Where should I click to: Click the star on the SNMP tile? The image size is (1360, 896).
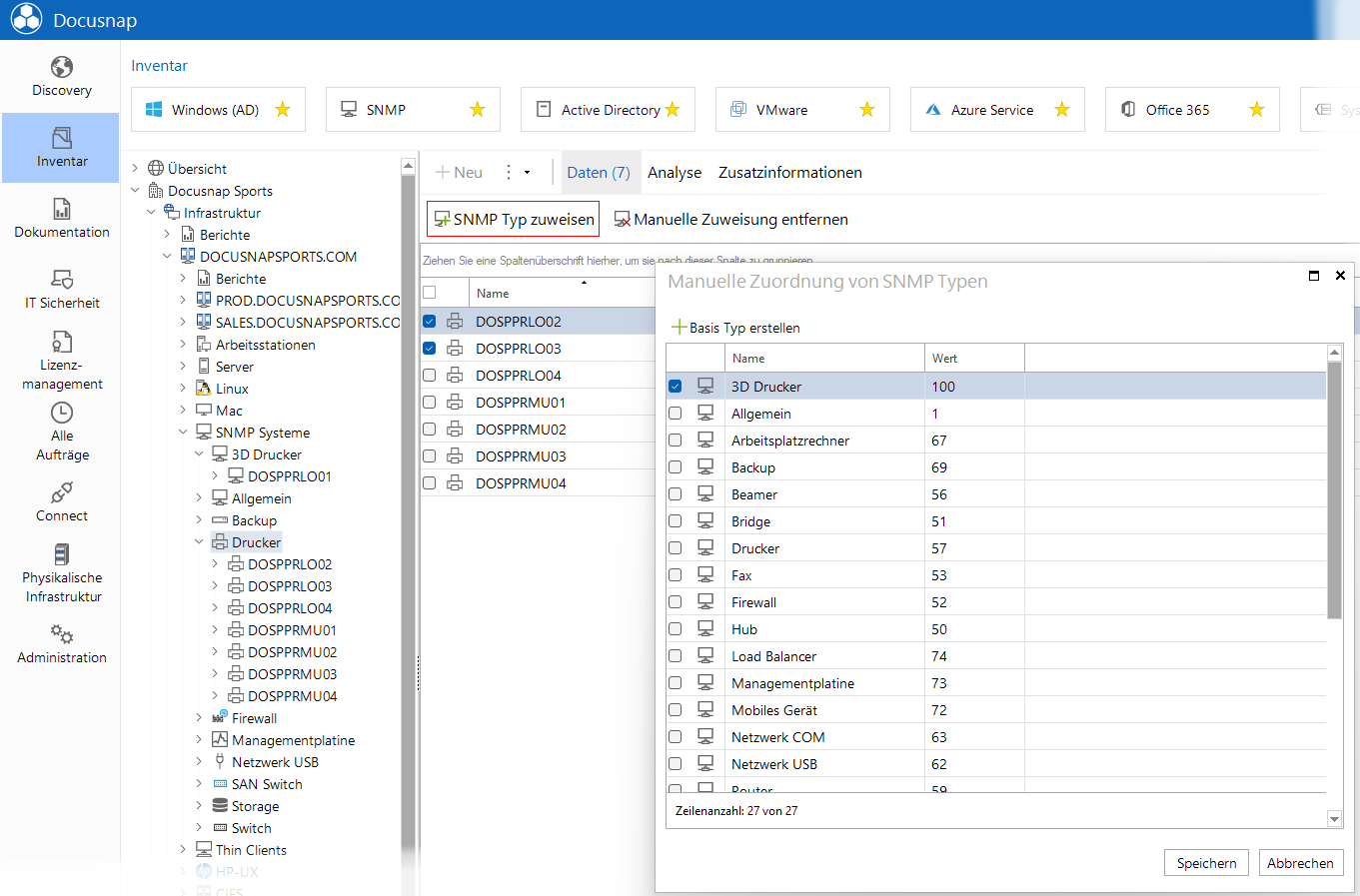pos(478,109)
